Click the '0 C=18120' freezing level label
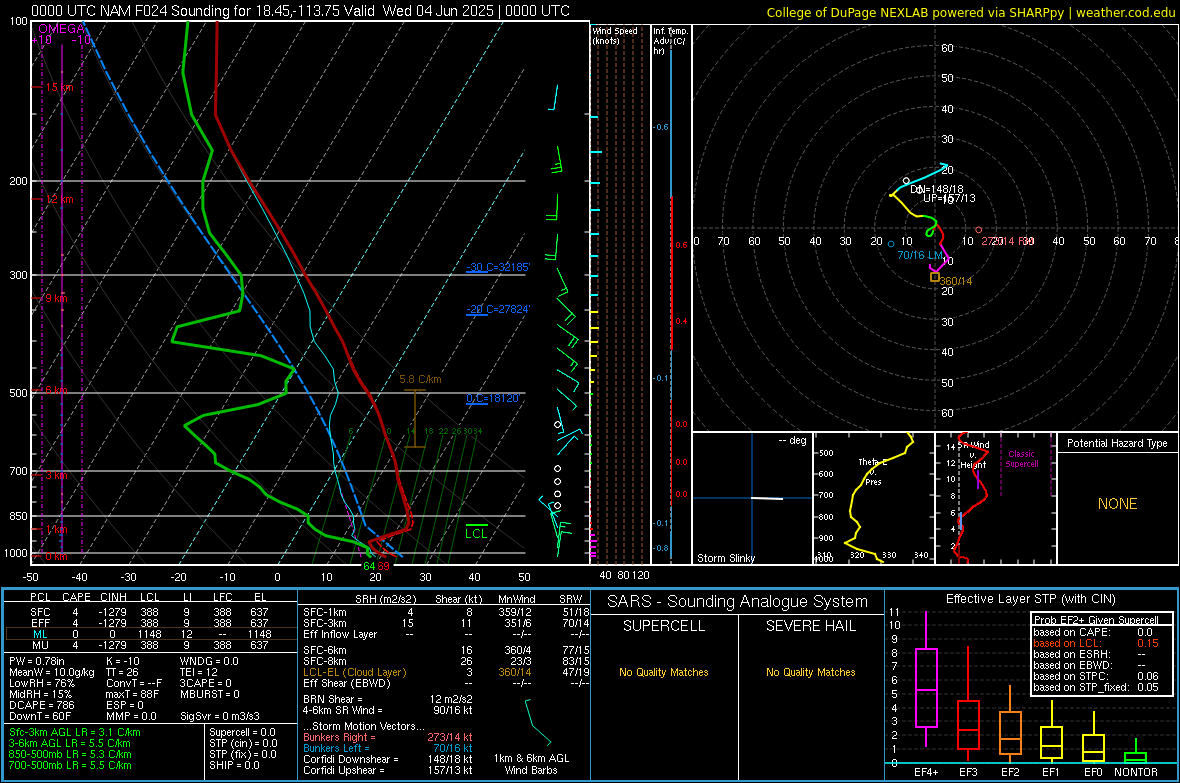Viewport: 1180px width, 783px height. 493,398
